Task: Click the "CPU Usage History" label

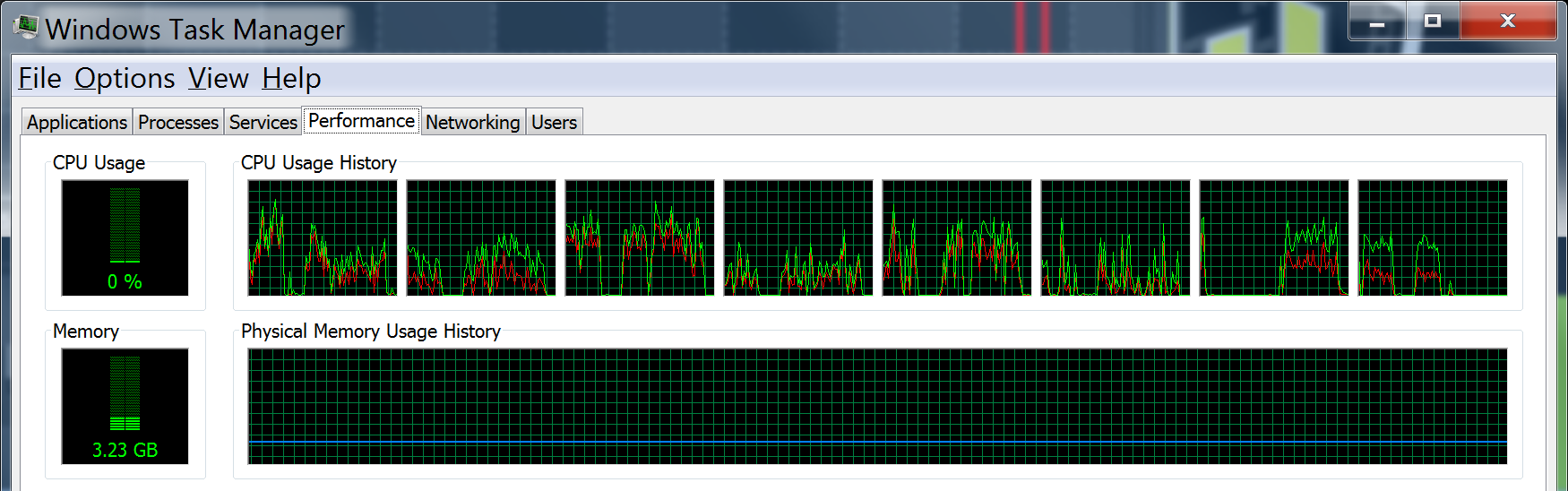Action: pos(319,163)
